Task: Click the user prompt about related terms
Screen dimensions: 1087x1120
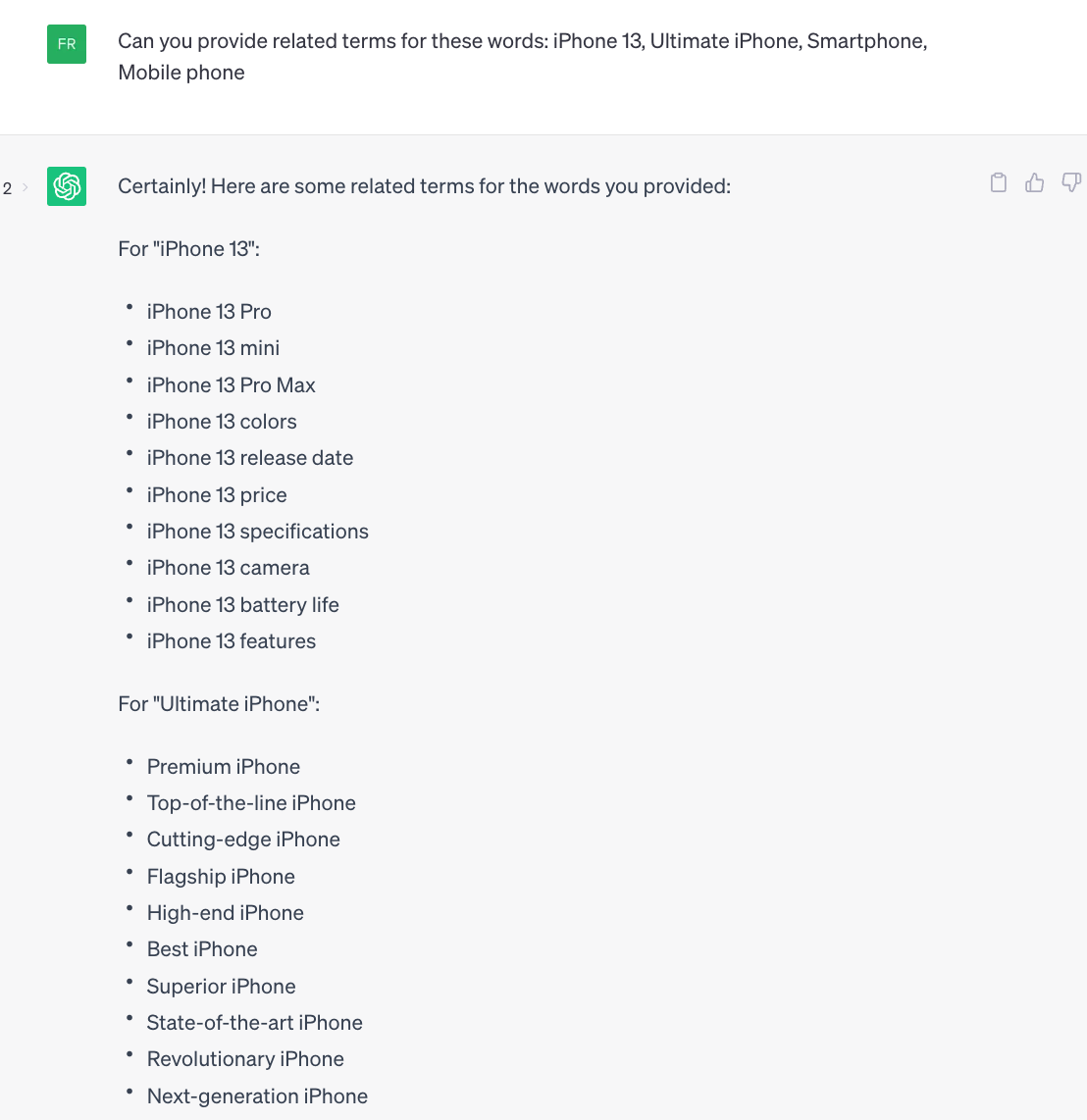Action: click(522, 57)
